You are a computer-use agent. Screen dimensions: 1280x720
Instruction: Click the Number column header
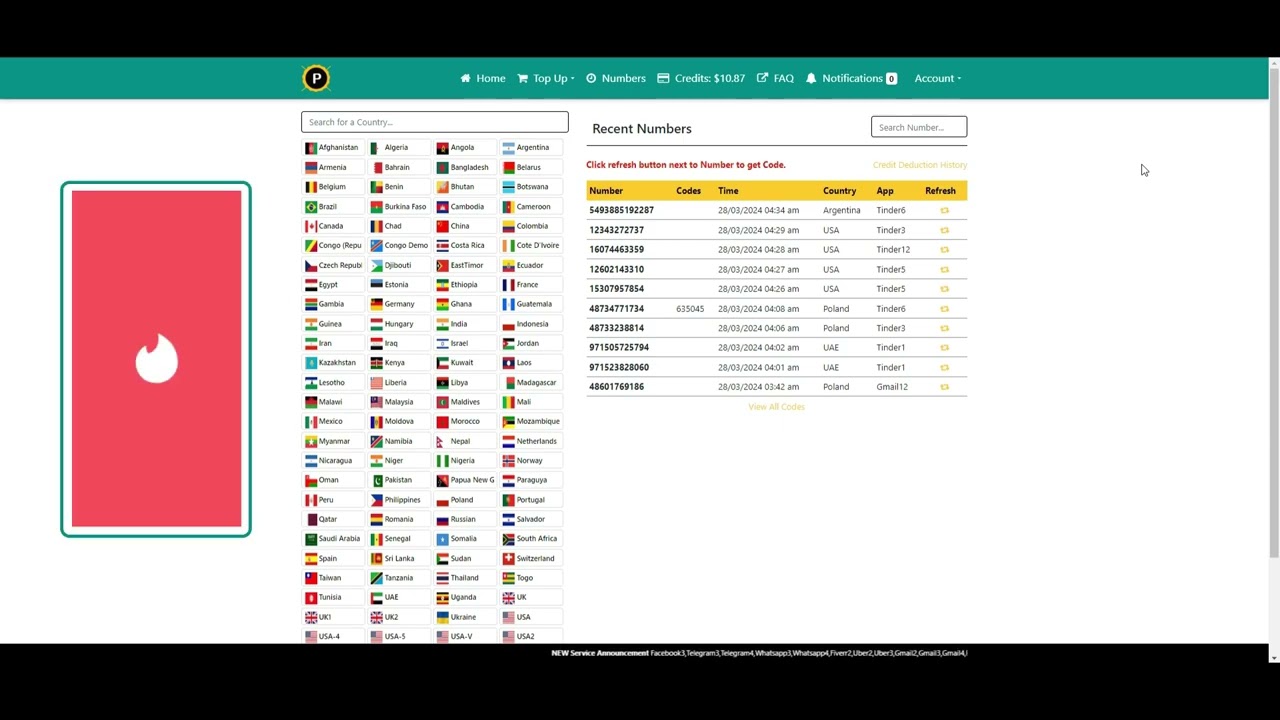[606, 190]
